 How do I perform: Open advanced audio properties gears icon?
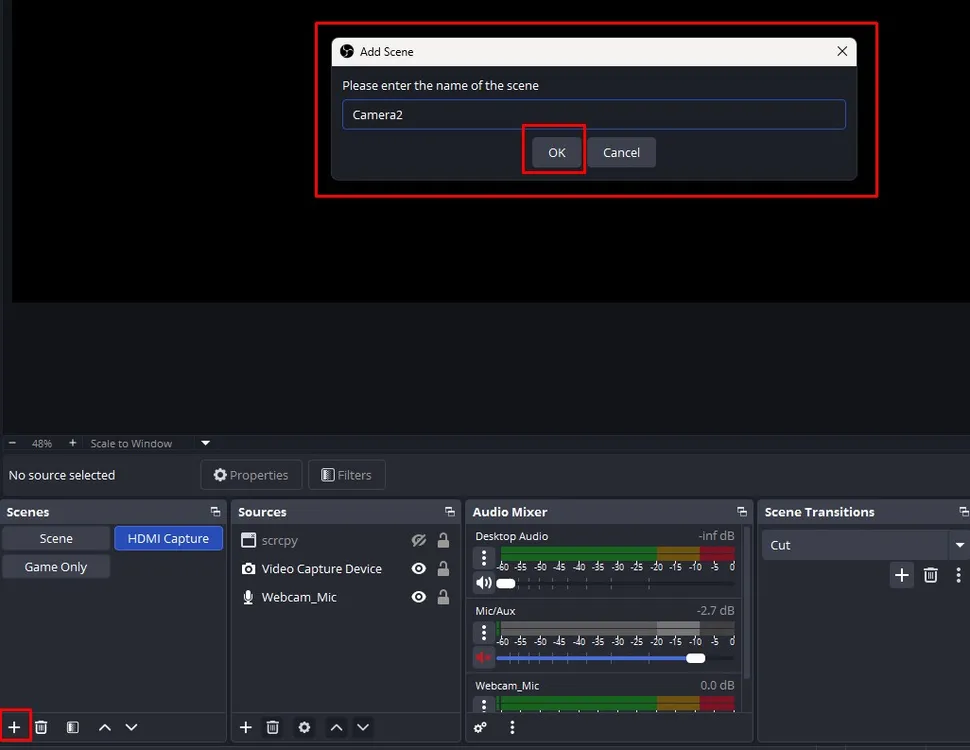click(x=481, y=727)
